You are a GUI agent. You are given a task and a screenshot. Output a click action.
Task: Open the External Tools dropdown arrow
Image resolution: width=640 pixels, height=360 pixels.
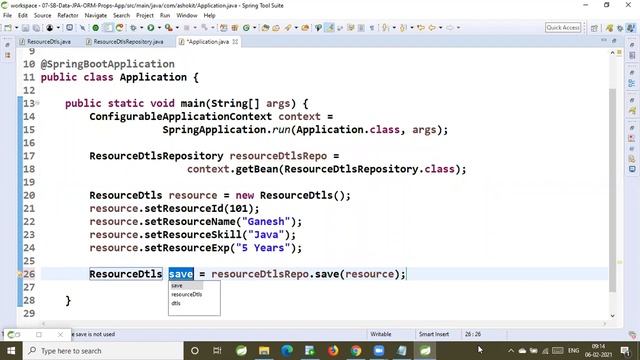point(177,28)
